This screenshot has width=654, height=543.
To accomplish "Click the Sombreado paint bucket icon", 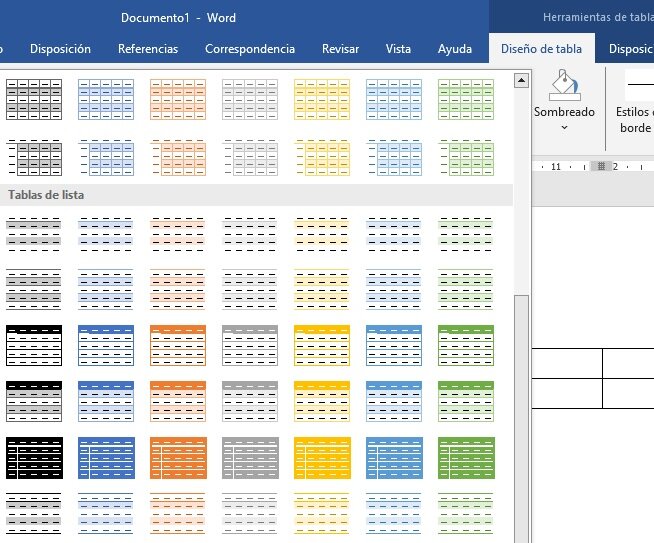I will (x=564, y=85).
